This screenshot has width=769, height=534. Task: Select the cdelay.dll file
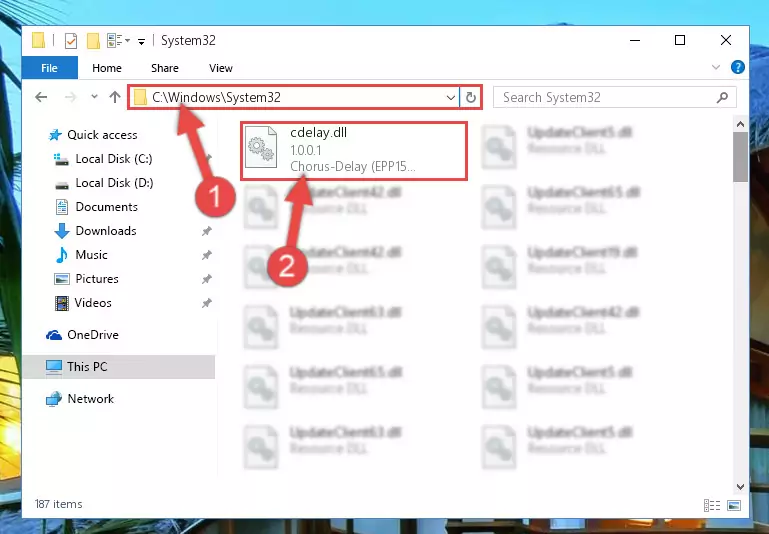click(354, 151)
